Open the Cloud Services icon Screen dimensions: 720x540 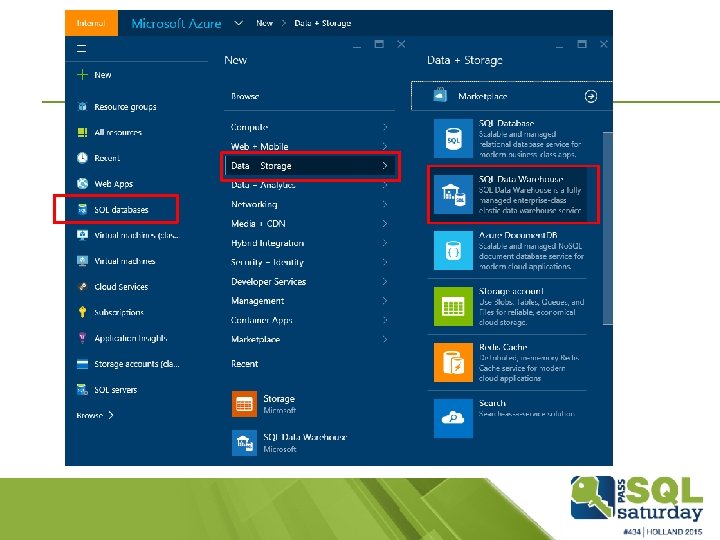click(x=82, y=287)
